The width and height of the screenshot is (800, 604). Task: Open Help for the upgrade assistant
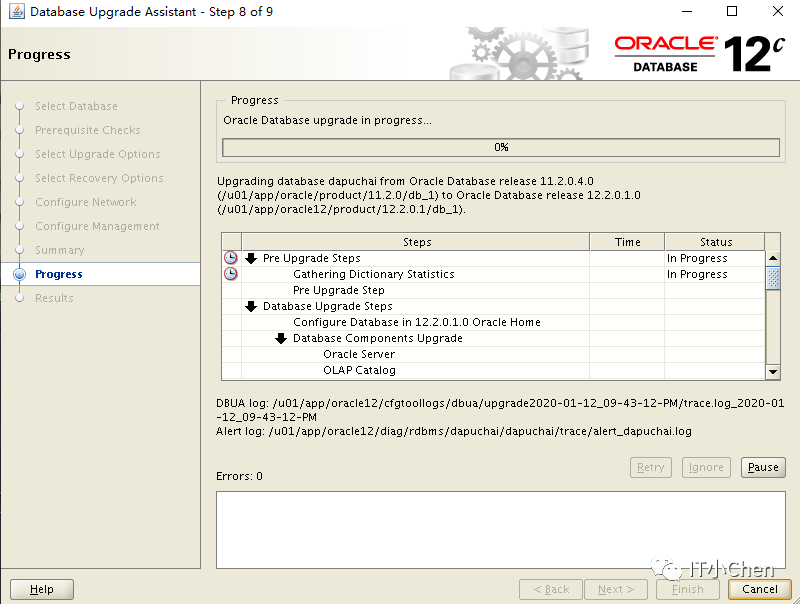click(x=42, y=589)
